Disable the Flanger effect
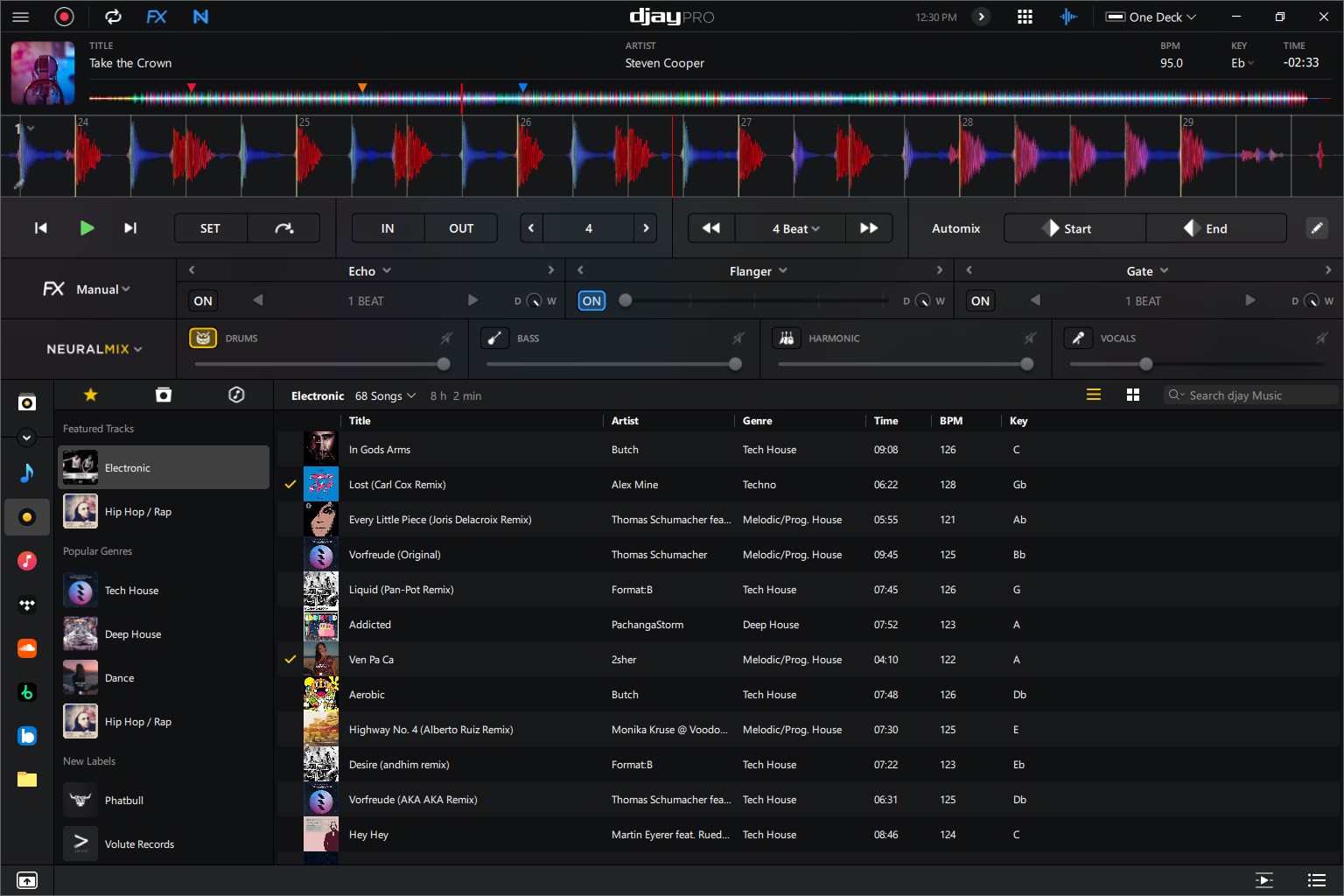The height and width of the screenshot is (896, 1344). (591, 300)
